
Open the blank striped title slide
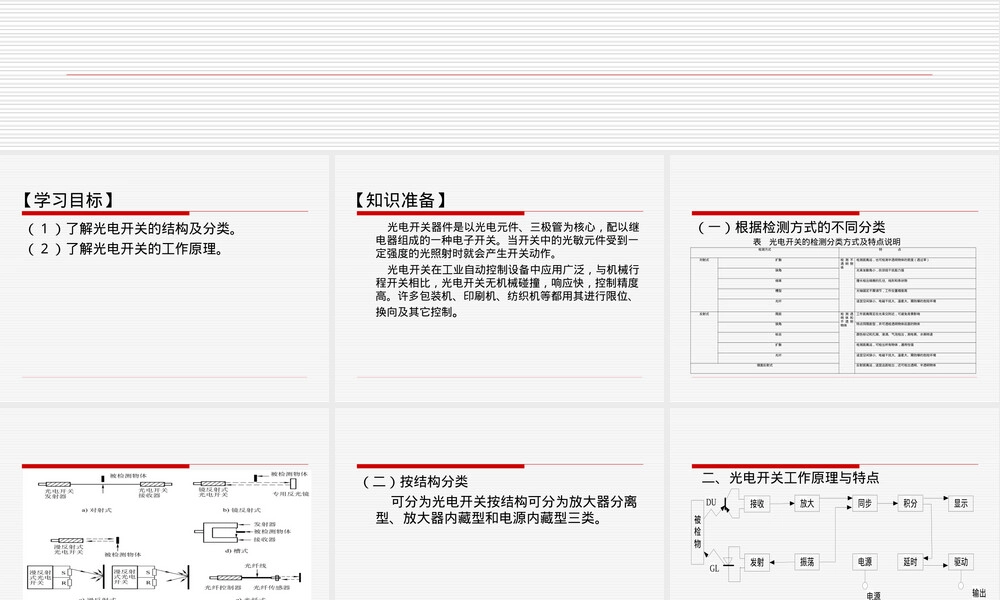500,75
